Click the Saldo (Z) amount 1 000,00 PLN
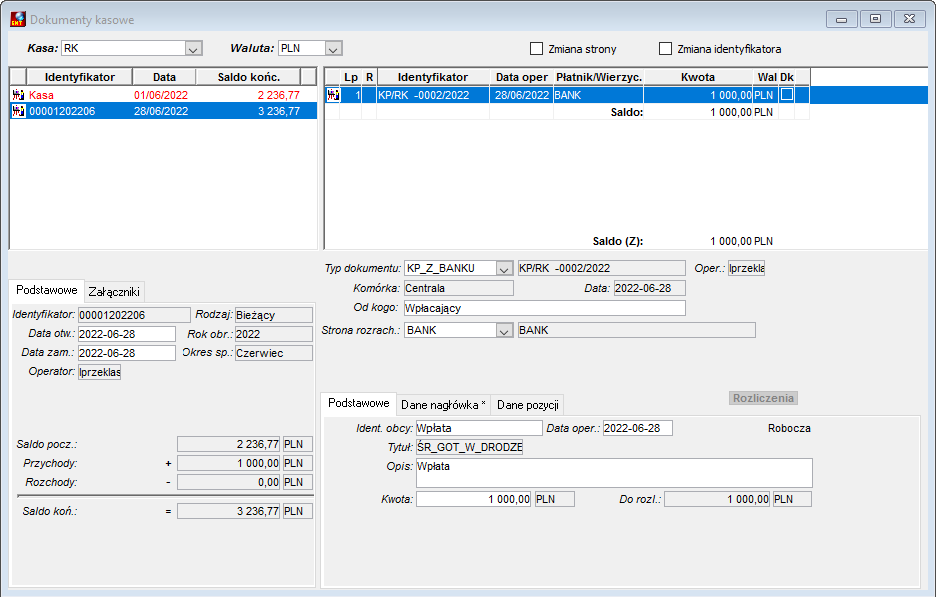The width and height of the screenshot is (936, 597). [741, 241]
